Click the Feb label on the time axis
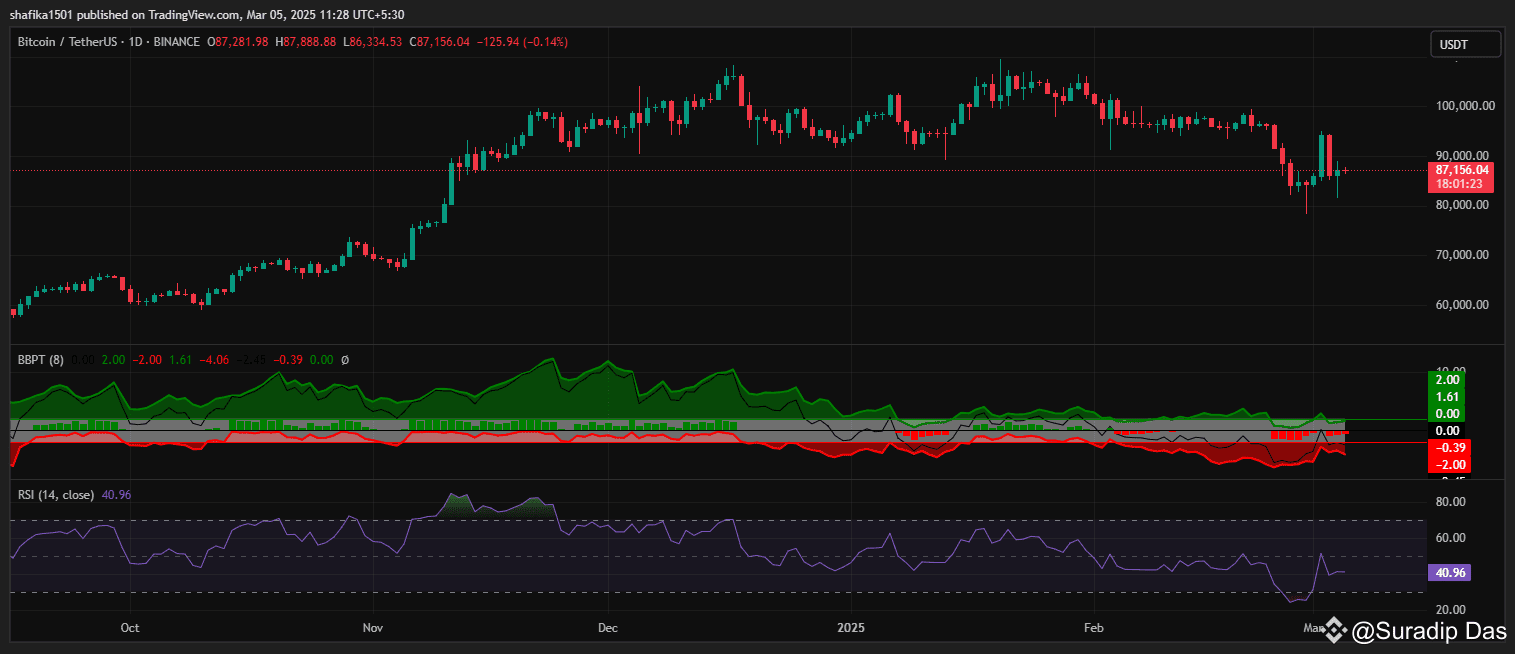Image resolution: width=1515 pixels, height=654 pixels. point(1093,629)
